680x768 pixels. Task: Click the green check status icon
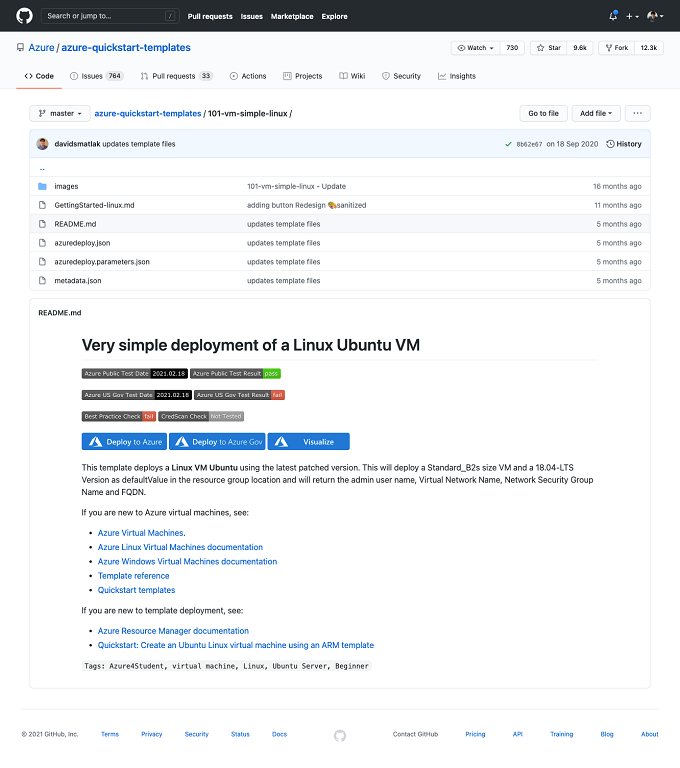[x=508, y=144]
